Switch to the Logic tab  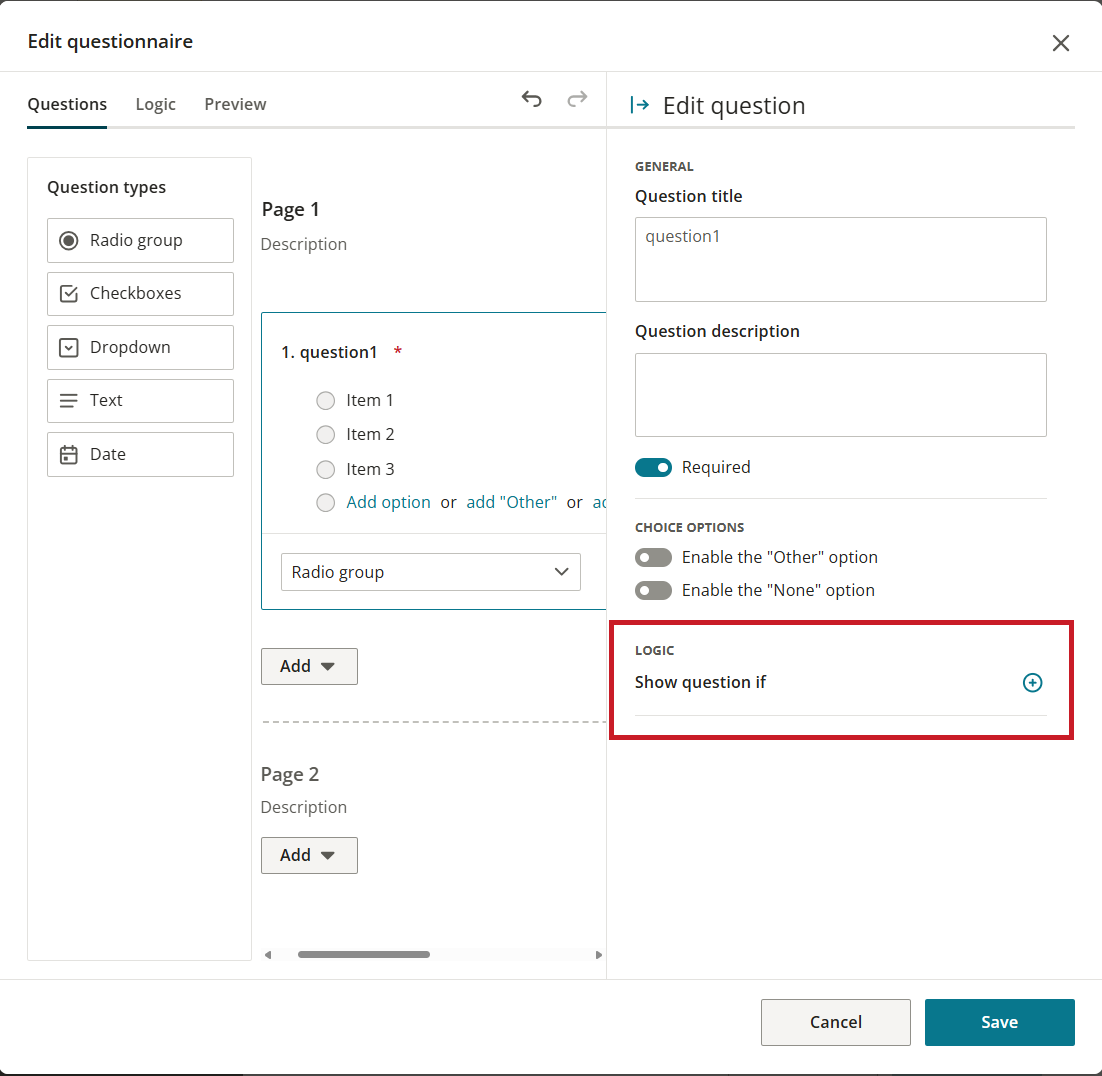[155, 104]
